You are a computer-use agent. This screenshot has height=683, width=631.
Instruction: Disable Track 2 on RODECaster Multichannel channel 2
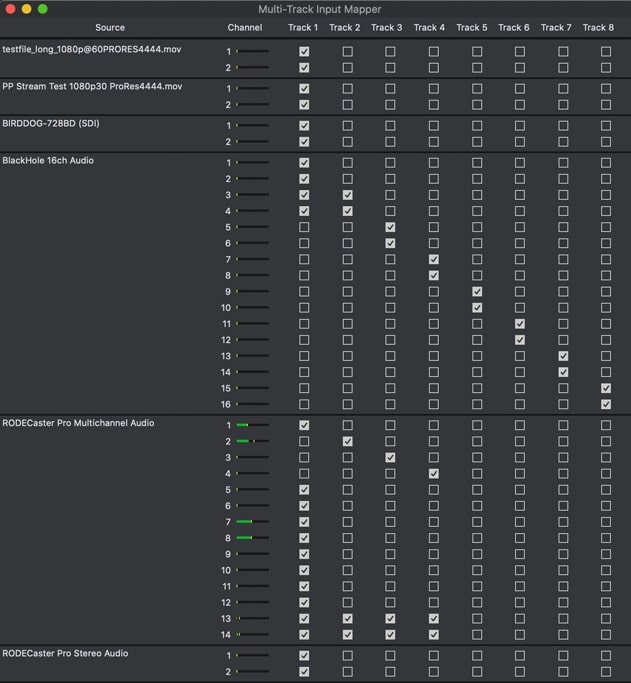pyautogui.click(x=347, y=441)
